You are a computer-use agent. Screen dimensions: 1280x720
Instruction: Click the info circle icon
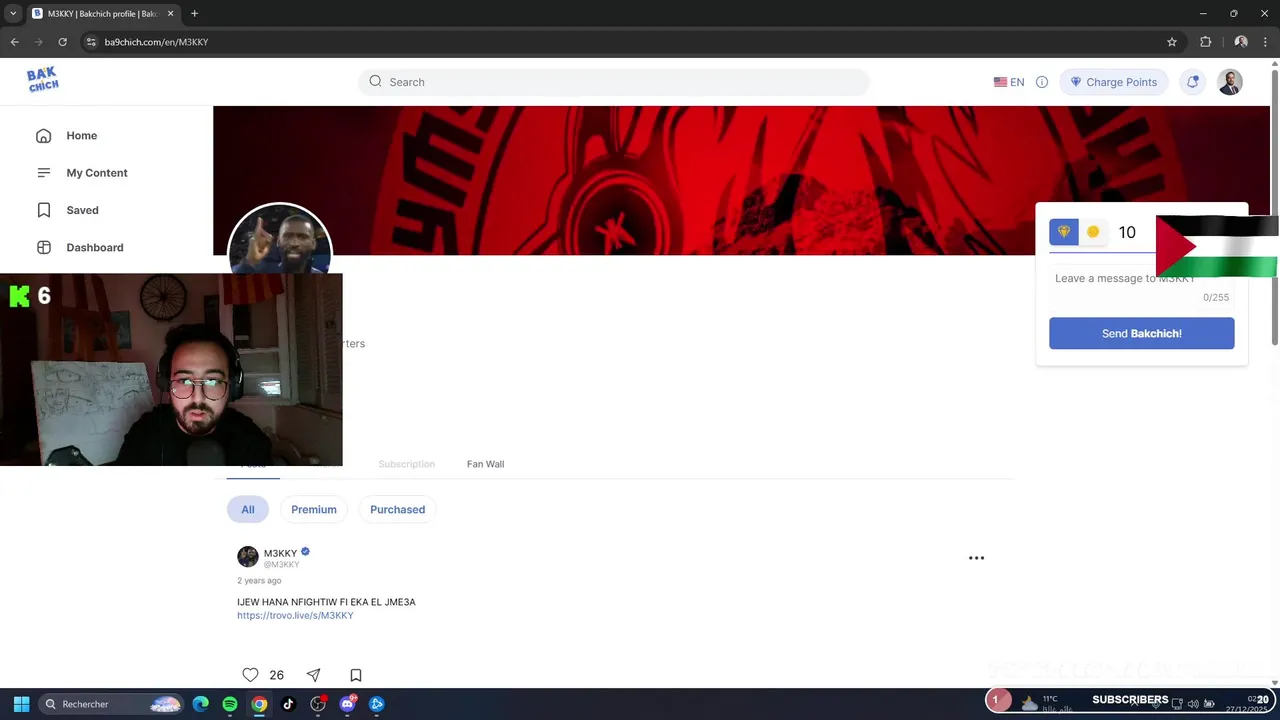(1042, 82)
